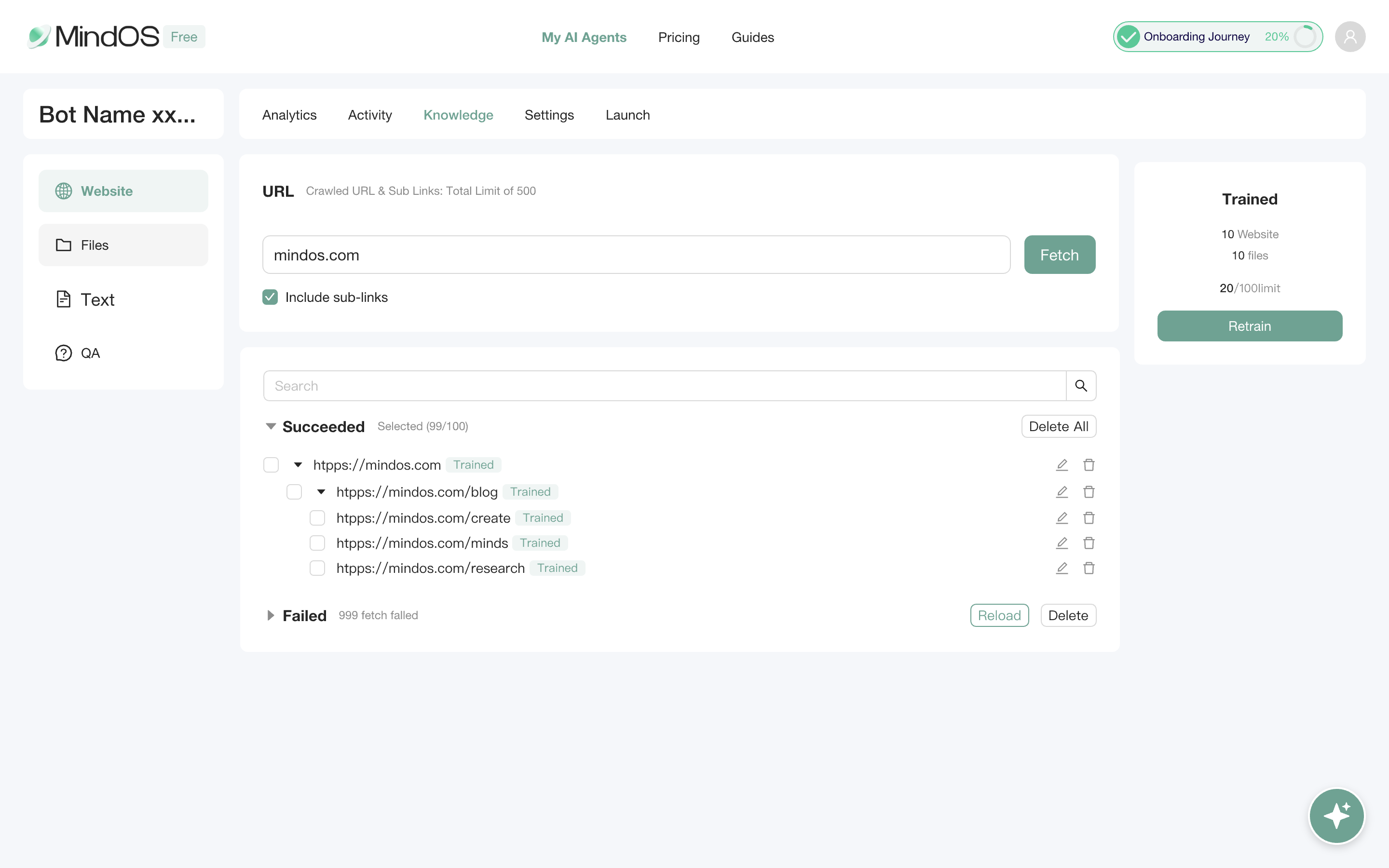Click the Text document icon
The image size is (1389, 868).
coord(64,299)
